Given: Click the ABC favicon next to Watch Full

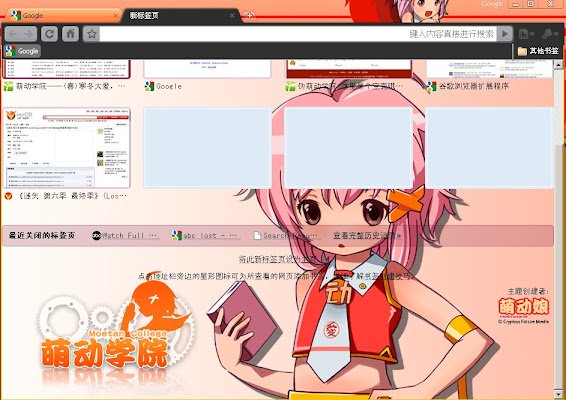Looking at the screenshot, I should pos(96,236).
